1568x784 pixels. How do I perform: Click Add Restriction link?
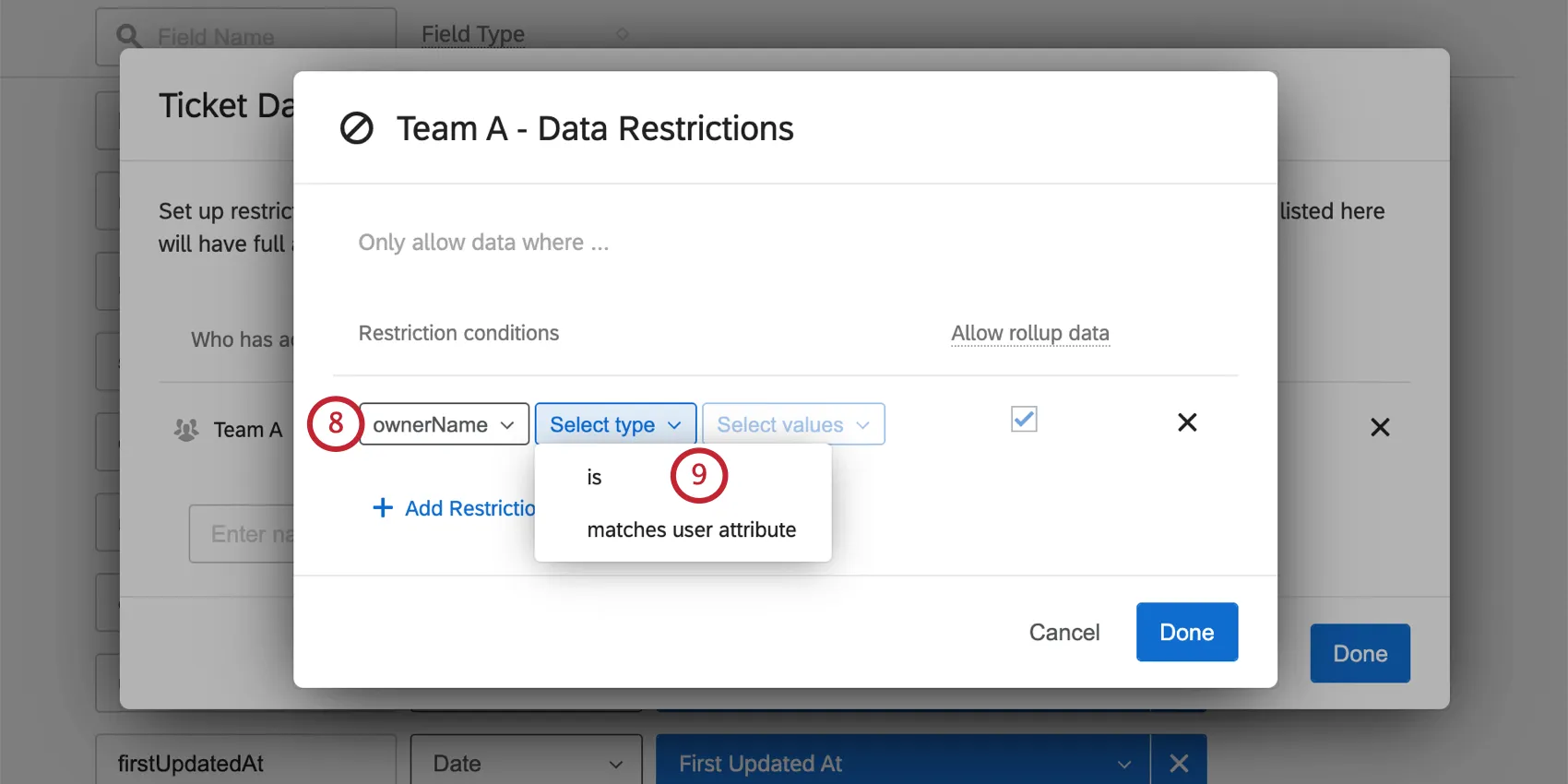pyautogui.click(x=469, y=508)
